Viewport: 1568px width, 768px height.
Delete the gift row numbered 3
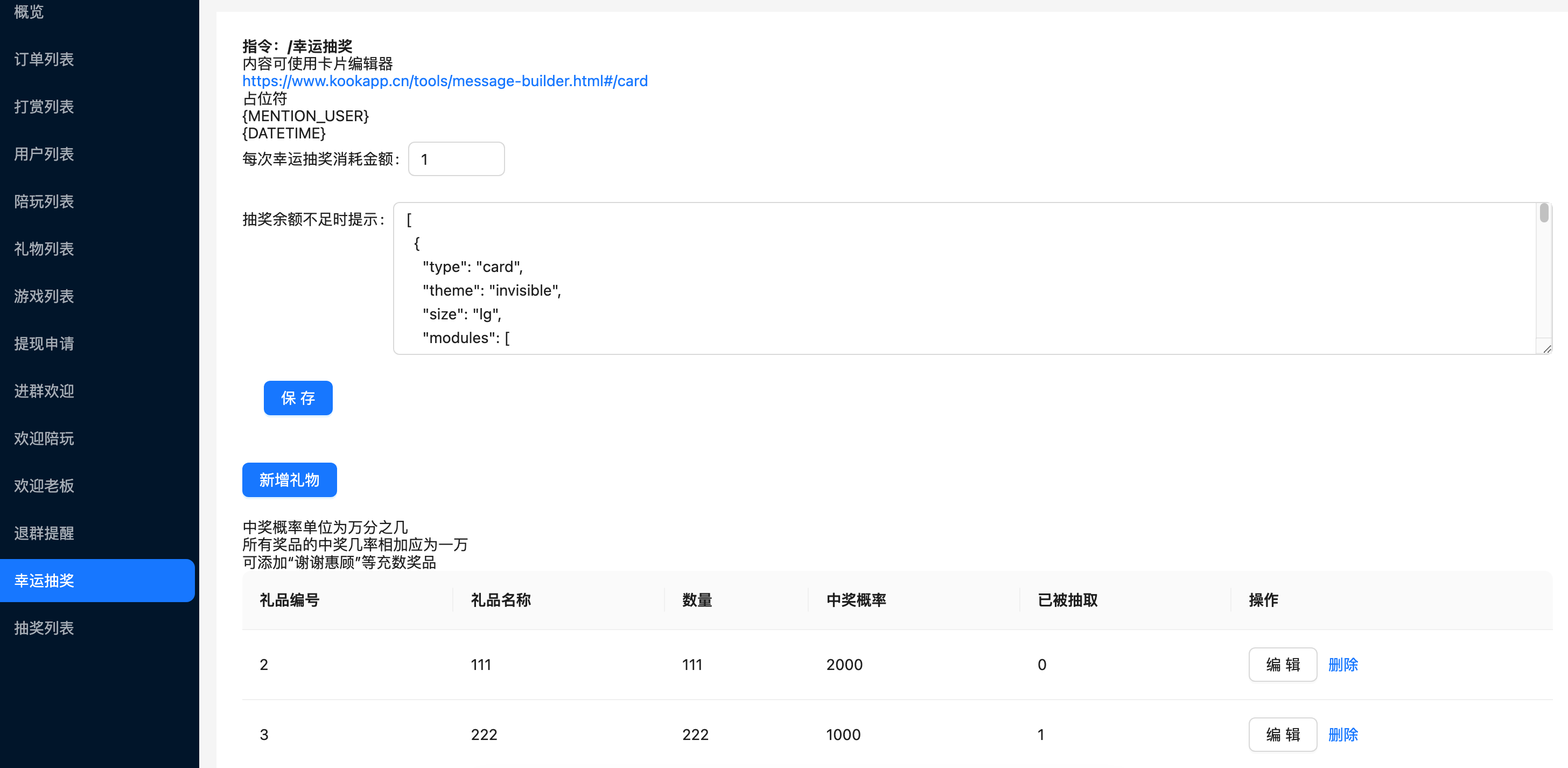(1342, 735)
